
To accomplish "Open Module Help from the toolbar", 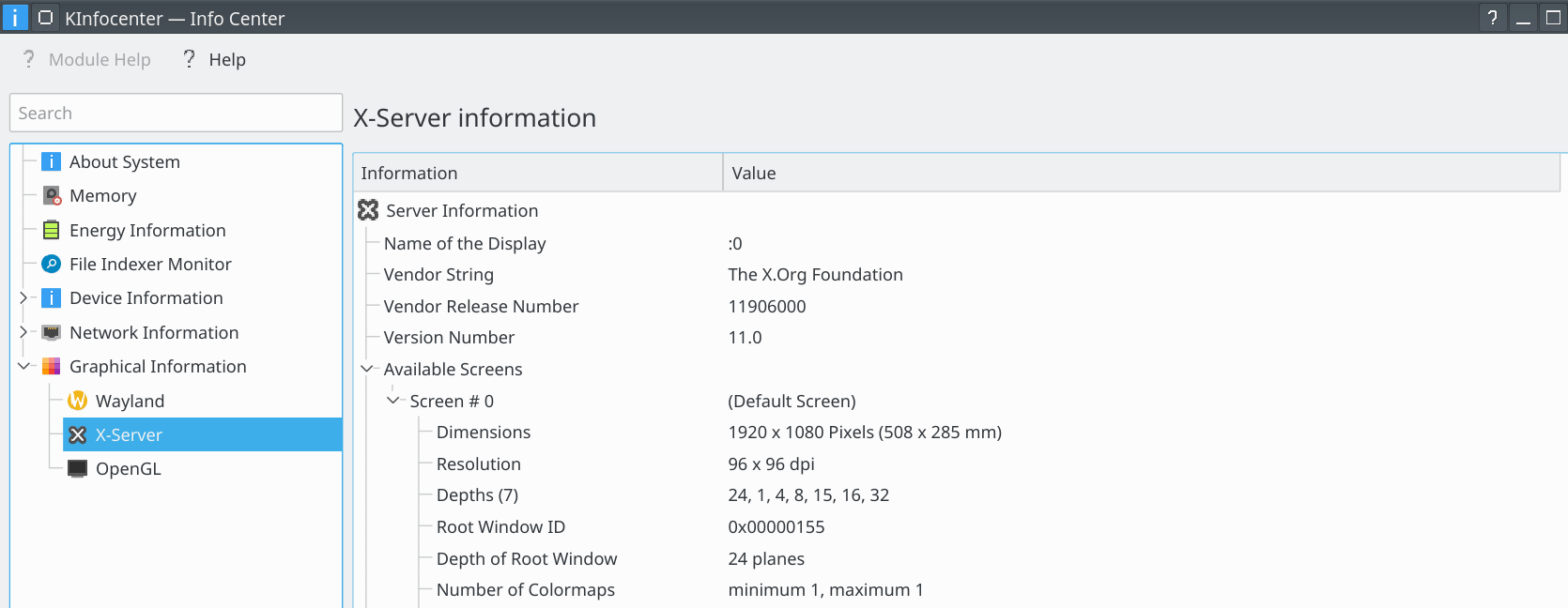I will click(x=86, y=59).
